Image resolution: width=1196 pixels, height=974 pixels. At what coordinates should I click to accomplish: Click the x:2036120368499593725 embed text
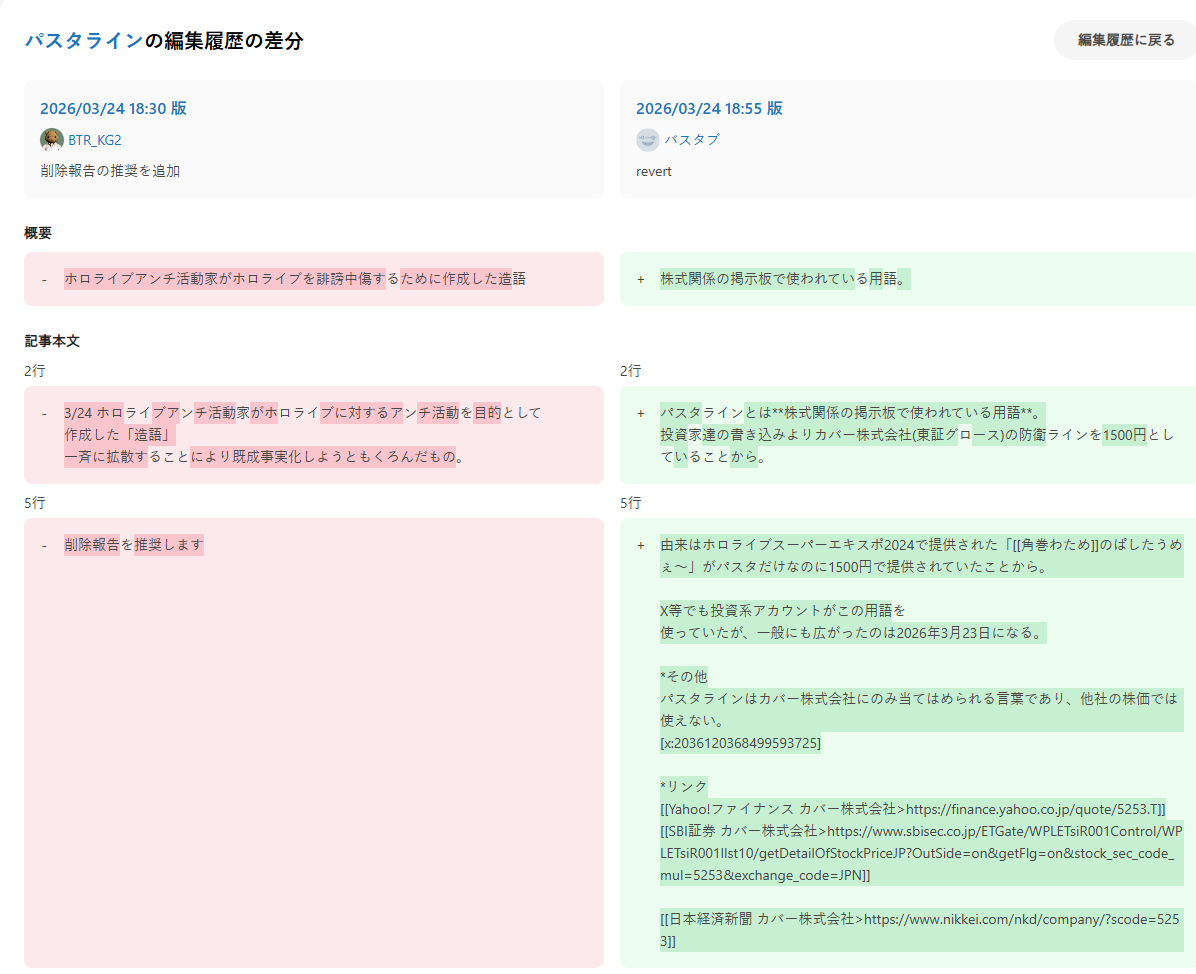[x=740, y=743]
